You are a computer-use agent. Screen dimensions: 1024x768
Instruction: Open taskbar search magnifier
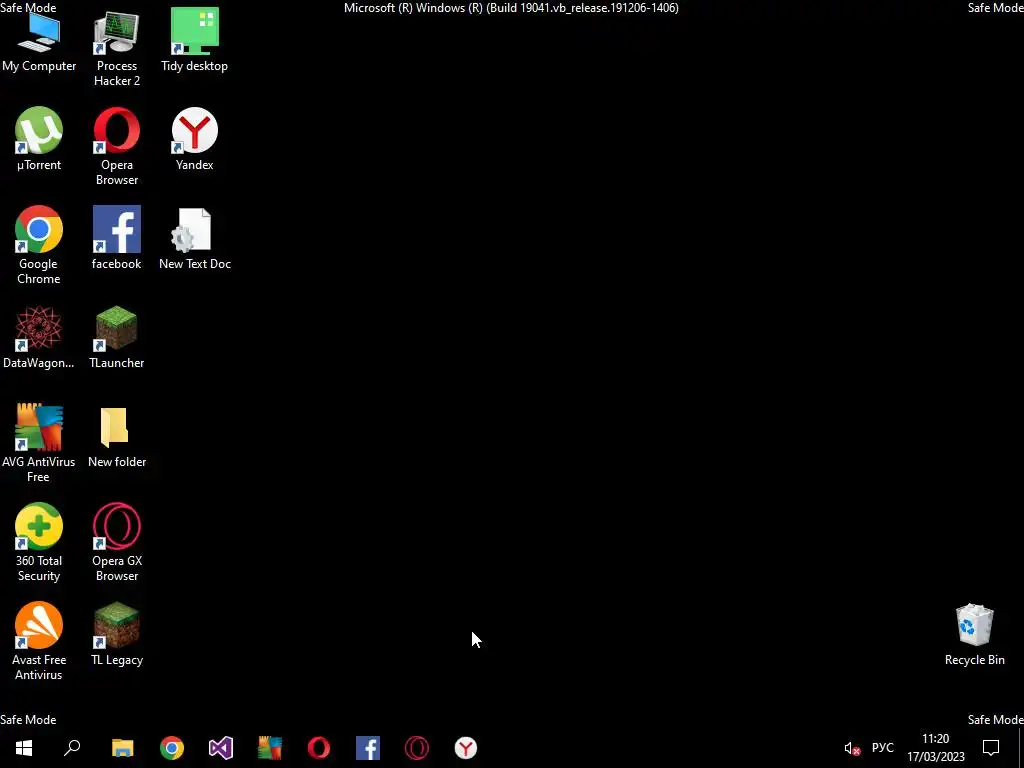coord(72,748)
